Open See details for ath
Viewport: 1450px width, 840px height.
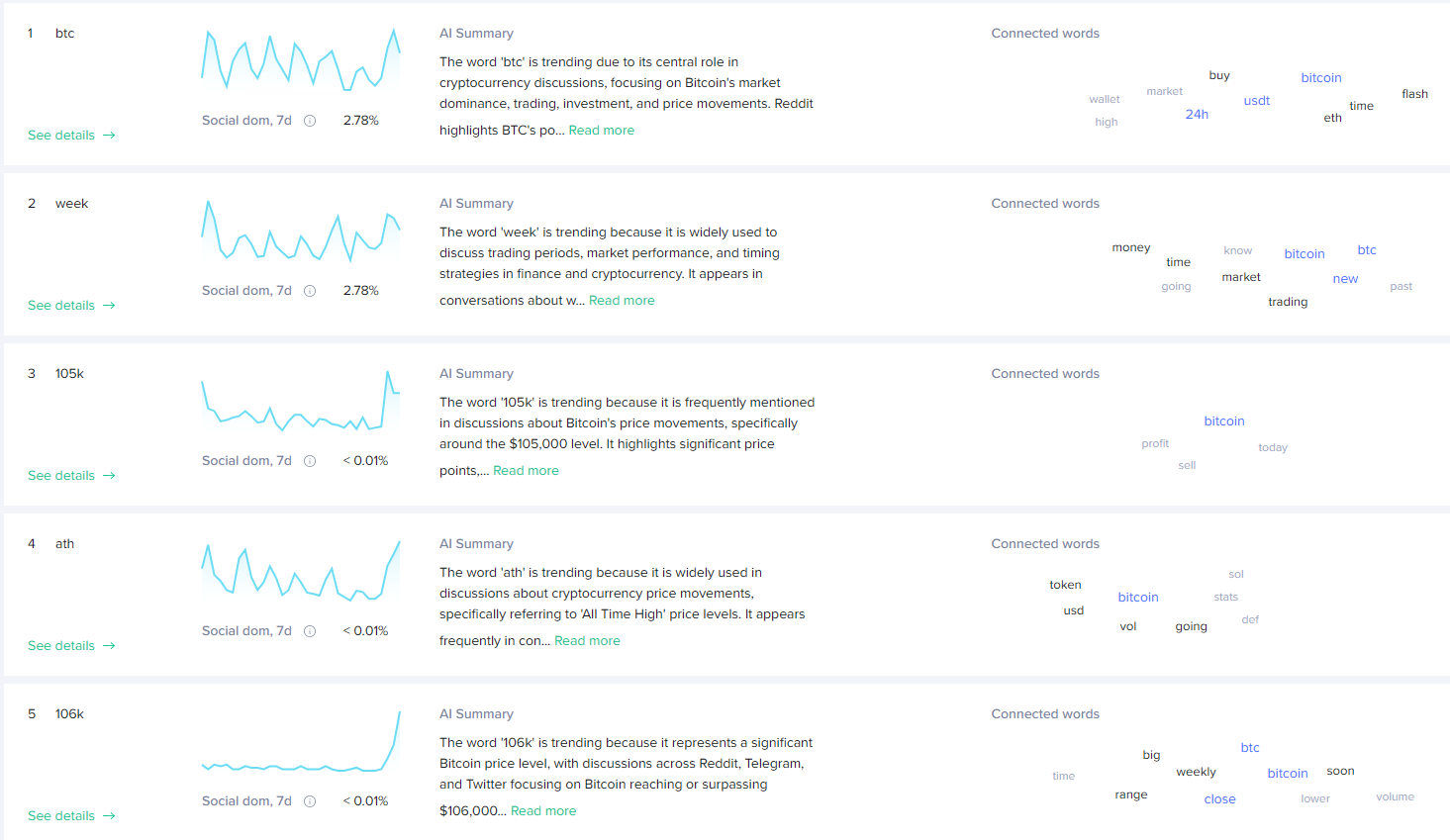(x=71, y=646)
